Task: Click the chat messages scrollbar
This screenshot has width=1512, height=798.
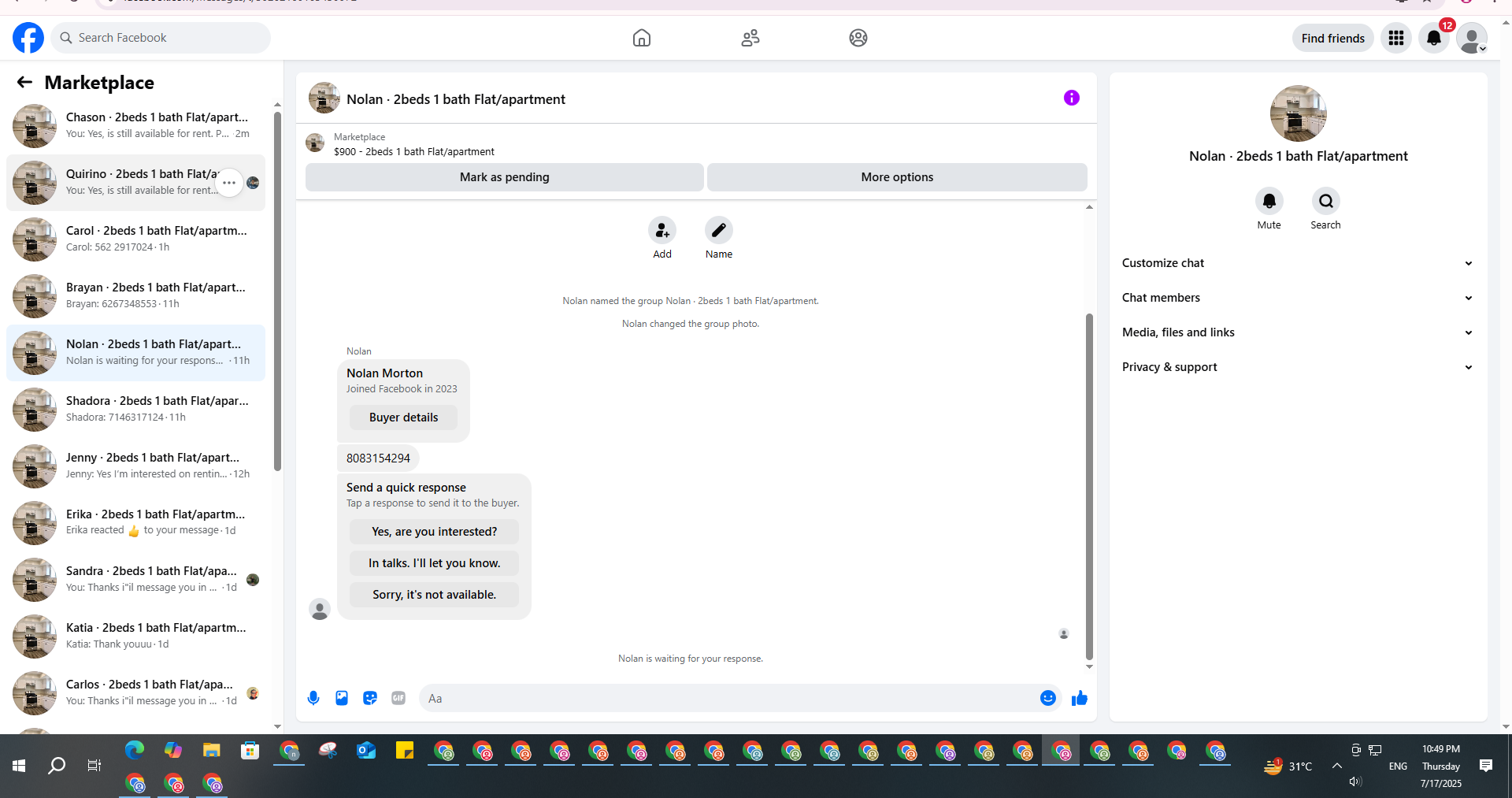Action: [1089, 486]
